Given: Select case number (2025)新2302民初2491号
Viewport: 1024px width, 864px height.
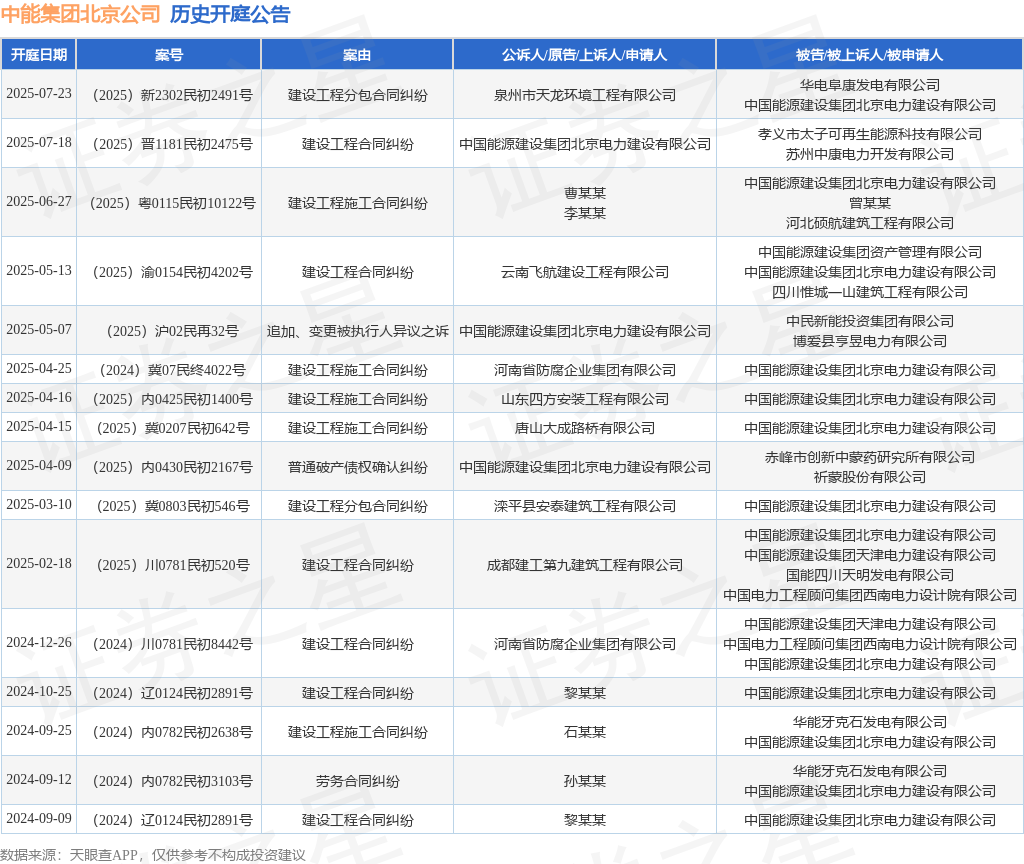Looking at the screenshot, I should point(172,95).
